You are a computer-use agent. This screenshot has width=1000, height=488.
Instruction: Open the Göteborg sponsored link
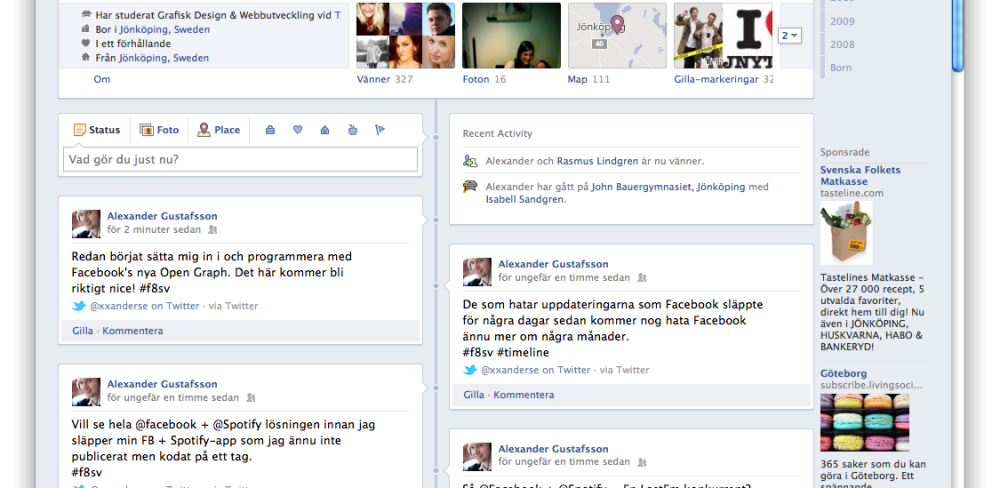pyautogui.click(x=843, y=373)
